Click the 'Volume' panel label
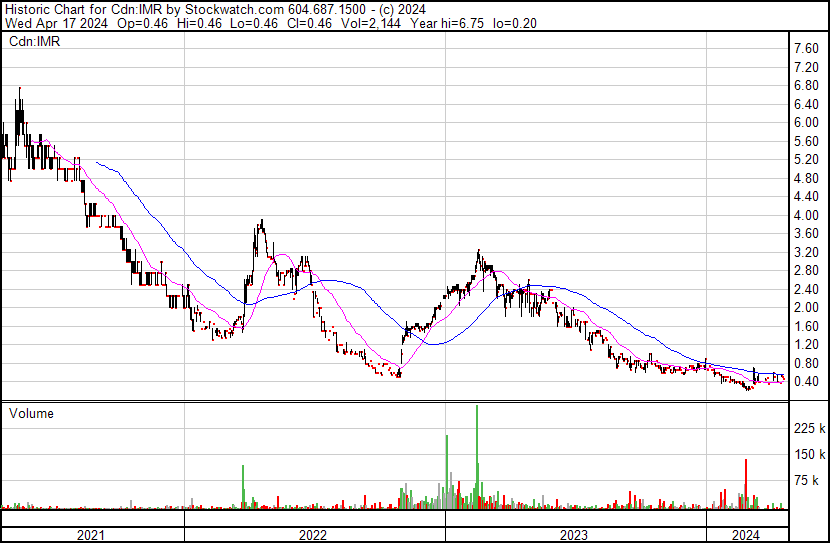Viewport: 830px width, 543px height. 31,413
